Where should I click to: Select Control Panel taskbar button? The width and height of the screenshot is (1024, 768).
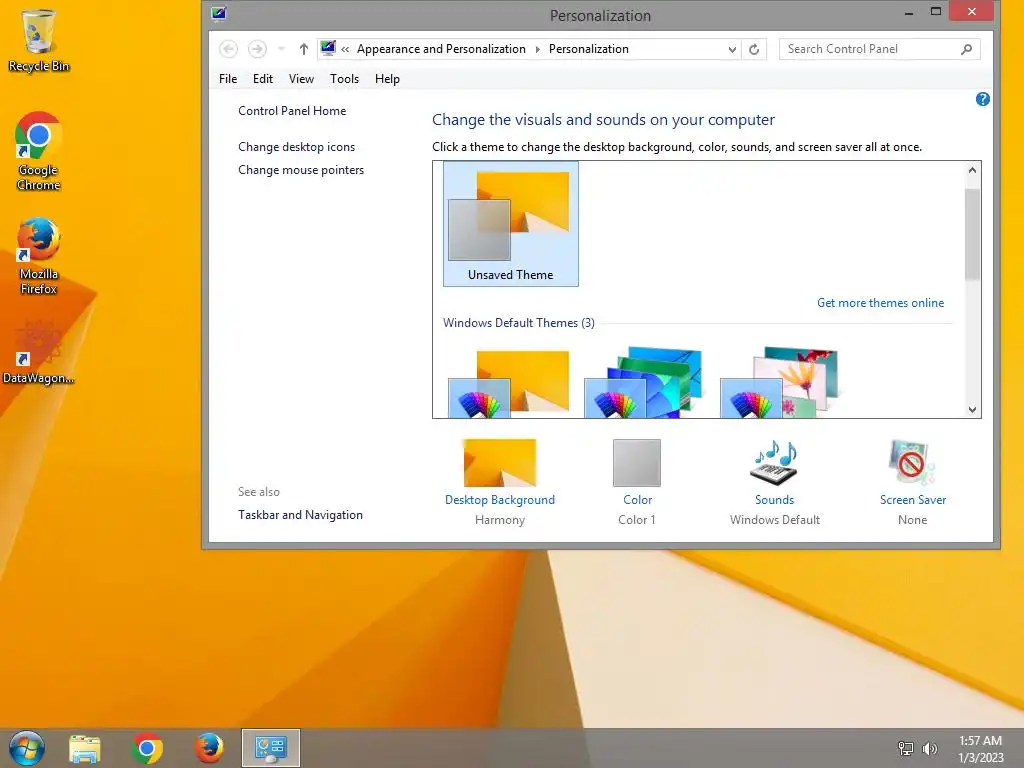click(270, 748)
